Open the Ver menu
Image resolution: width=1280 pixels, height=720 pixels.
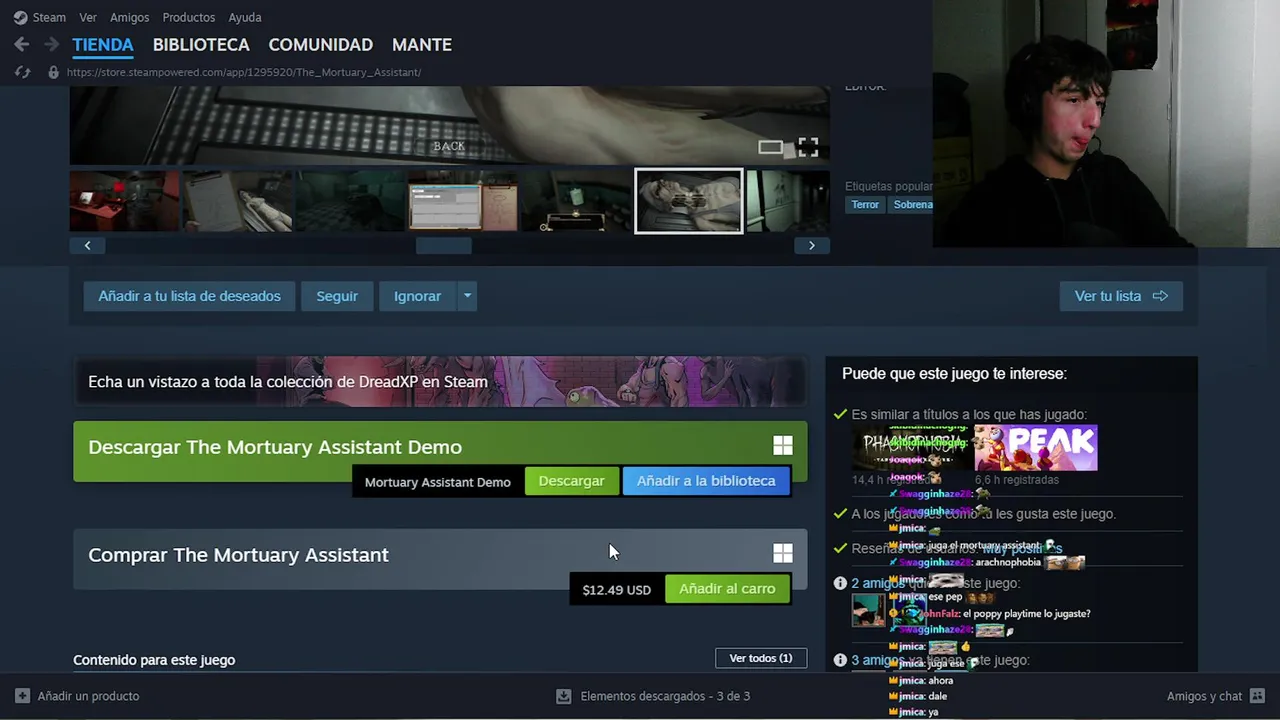[88, 17]
